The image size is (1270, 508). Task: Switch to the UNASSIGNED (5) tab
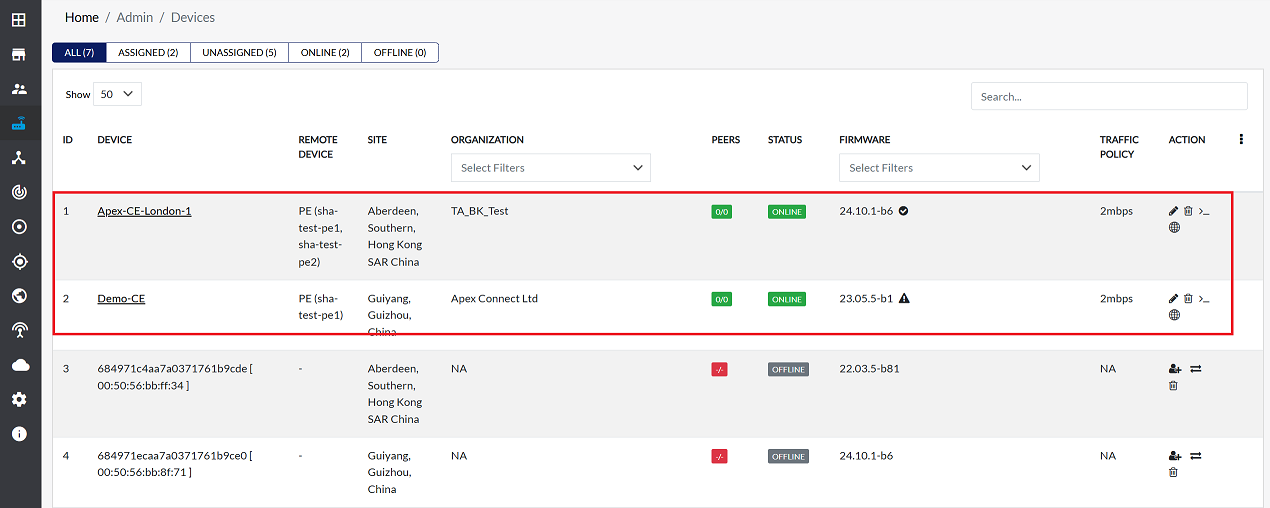pos(239,53)
